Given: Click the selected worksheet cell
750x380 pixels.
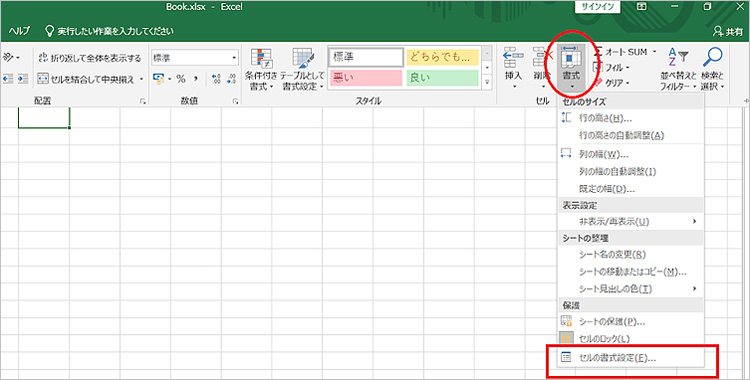Looking at the screenshot, I should pyautogui.click(x=44, y=117).
